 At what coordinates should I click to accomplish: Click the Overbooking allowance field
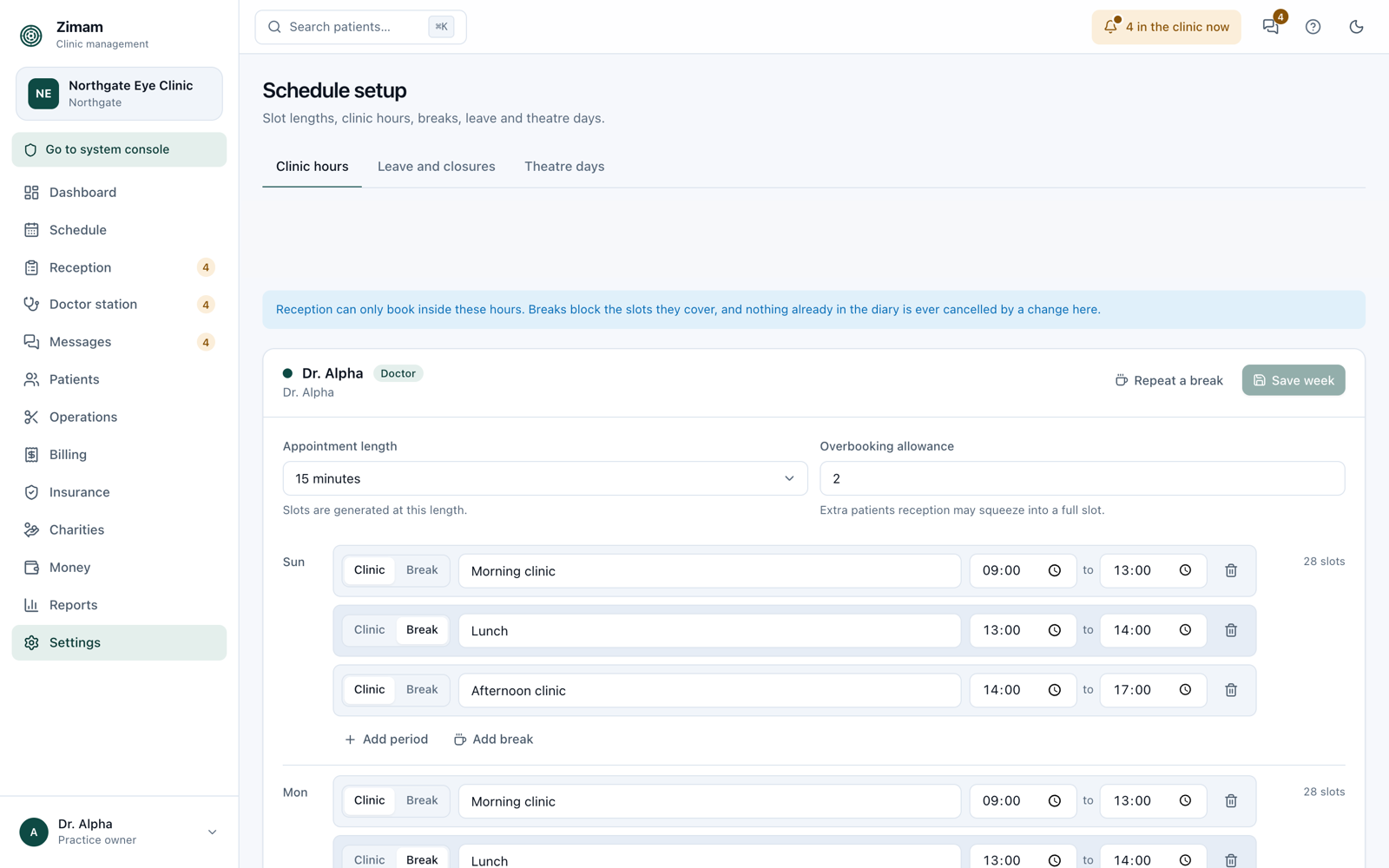point(1082,478)
